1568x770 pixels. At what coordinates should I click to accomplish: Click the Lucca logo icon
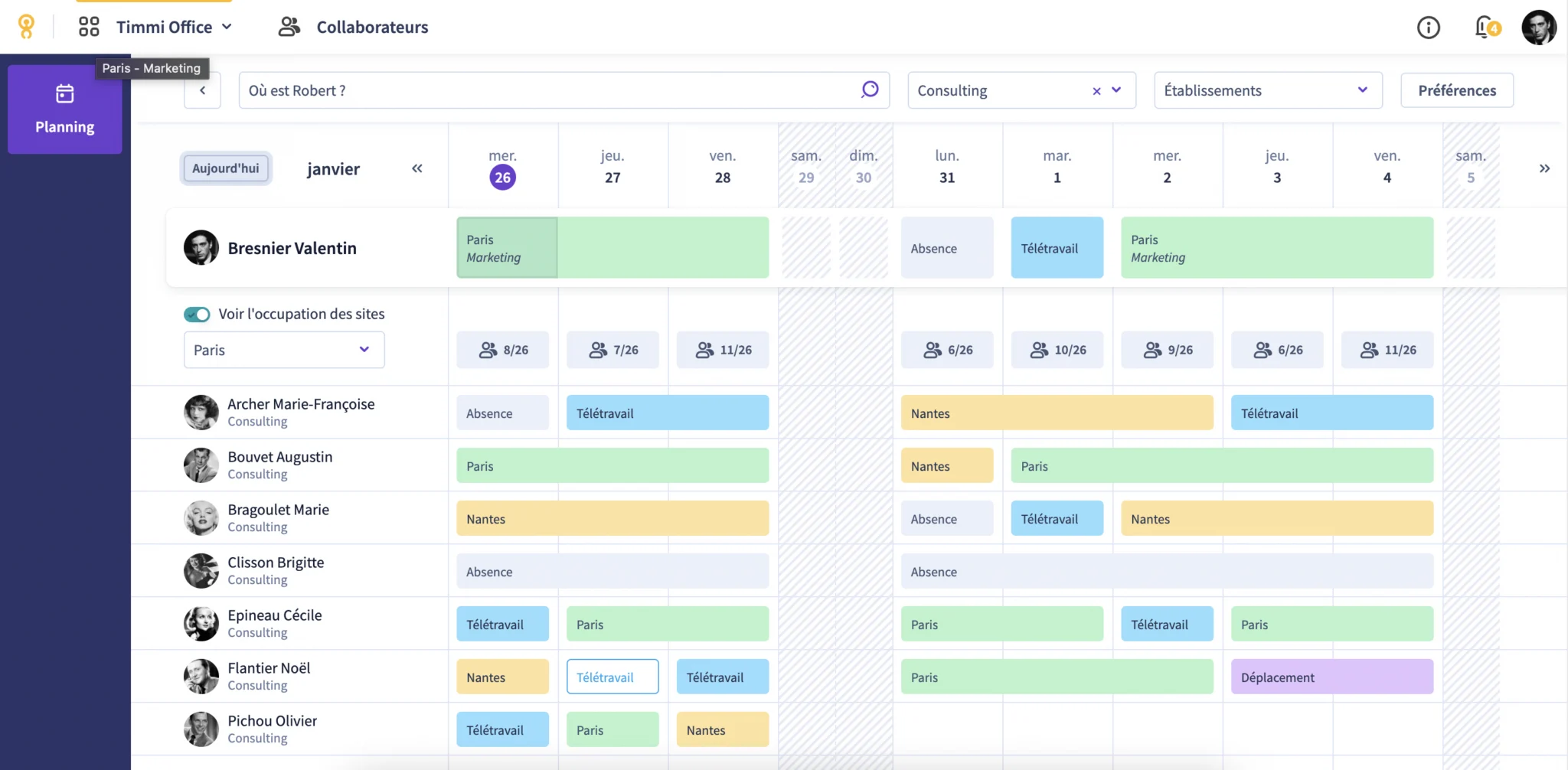26,27
